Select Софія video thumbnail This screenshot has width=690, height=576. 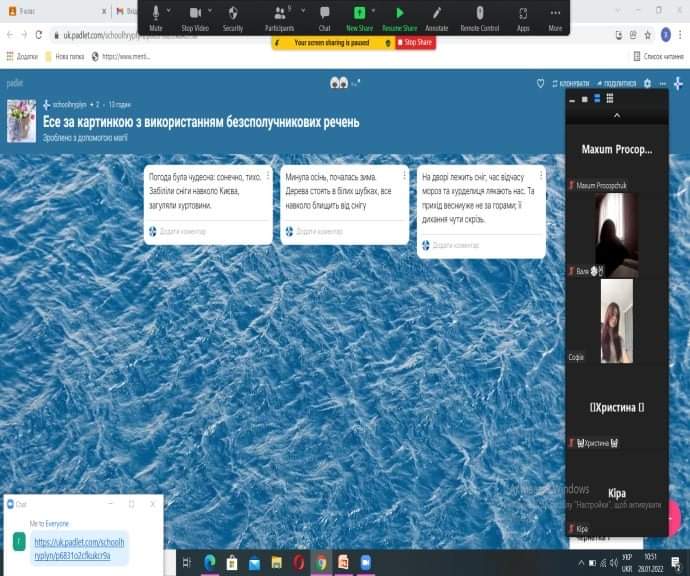tap(617, 321)
